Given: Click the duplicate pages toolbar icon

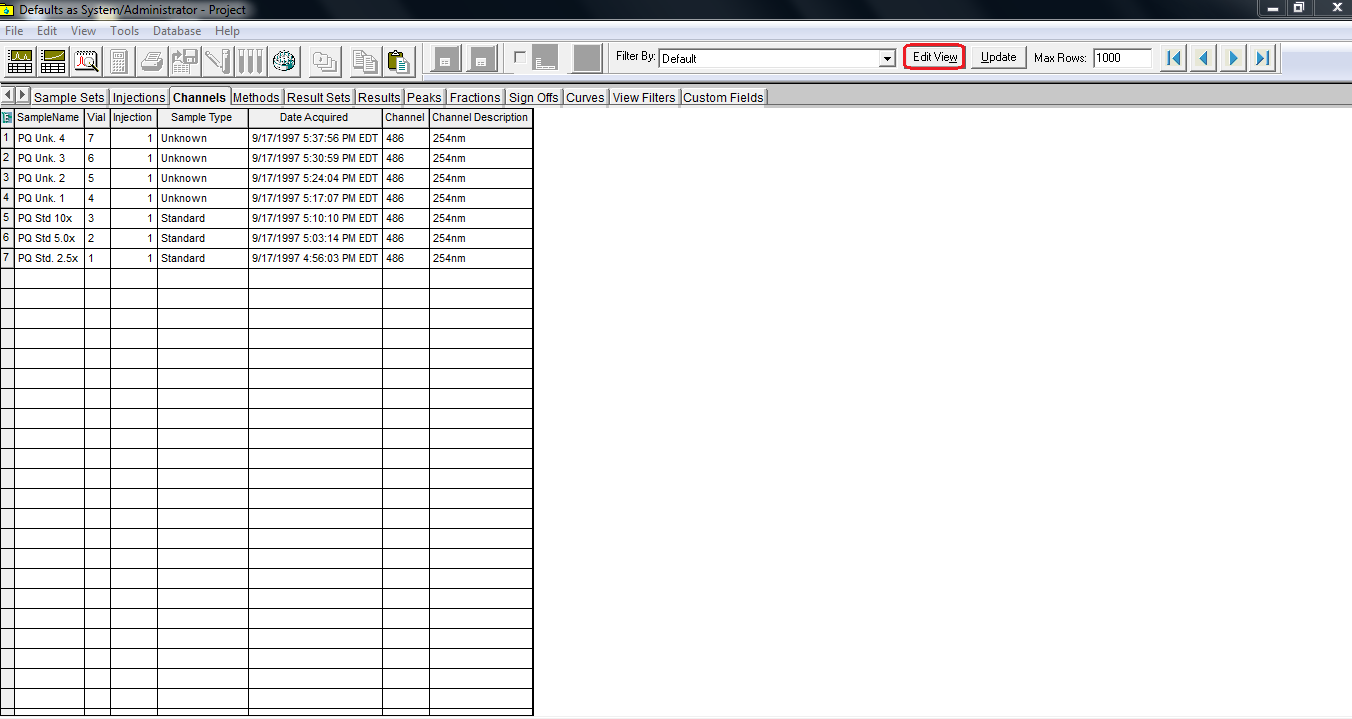Looking at the screenshot, I should (323, 60).
